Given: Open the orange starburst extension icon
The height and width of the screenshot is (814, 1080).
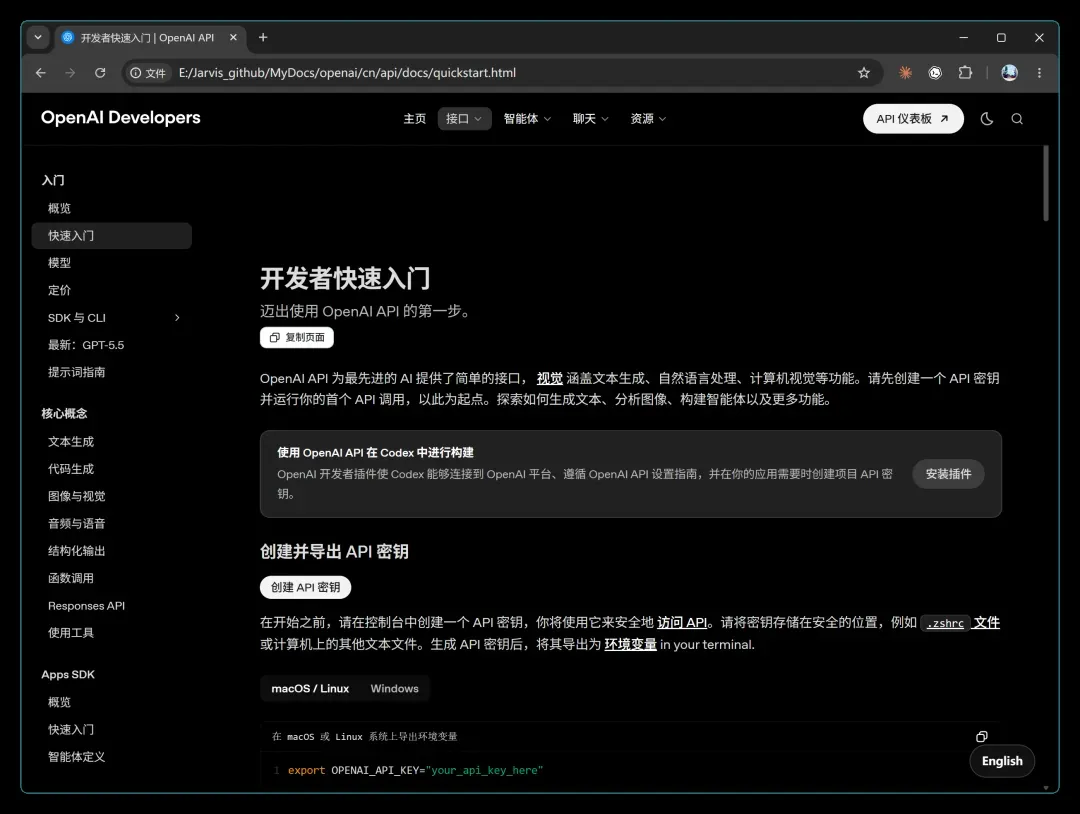Looking at the screenshot, I should coord(905,73).
